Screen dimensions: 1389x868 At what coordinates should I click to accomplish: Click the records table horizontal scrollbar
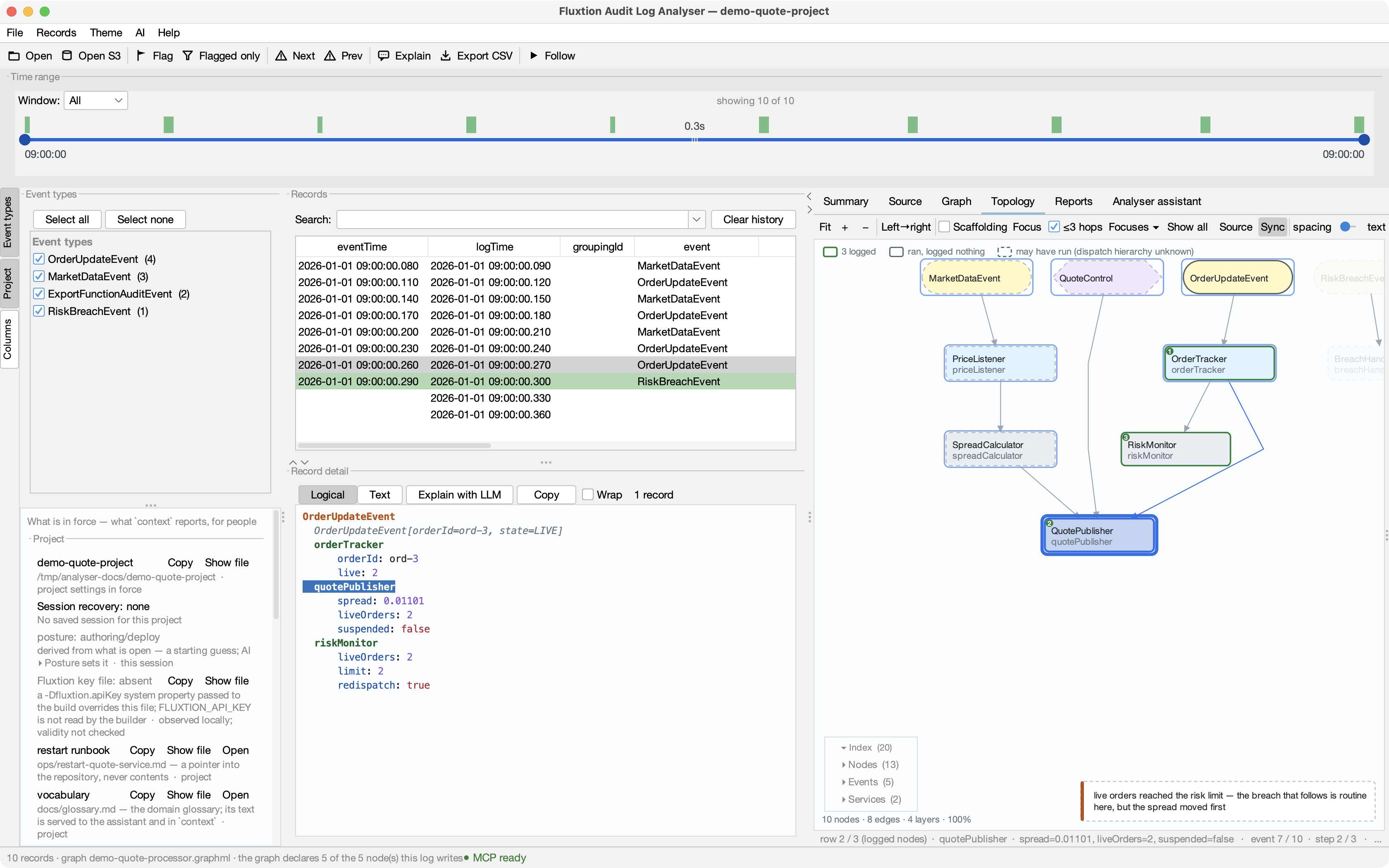tap(394, 446)
